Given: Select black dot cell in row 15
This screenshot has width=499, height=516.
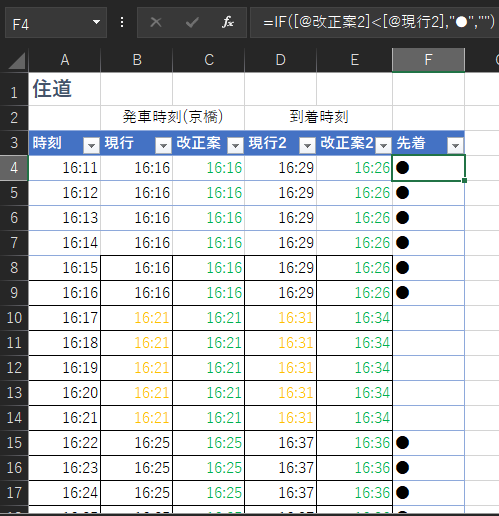Looking at the screenshot, I should tap(428, 443).
